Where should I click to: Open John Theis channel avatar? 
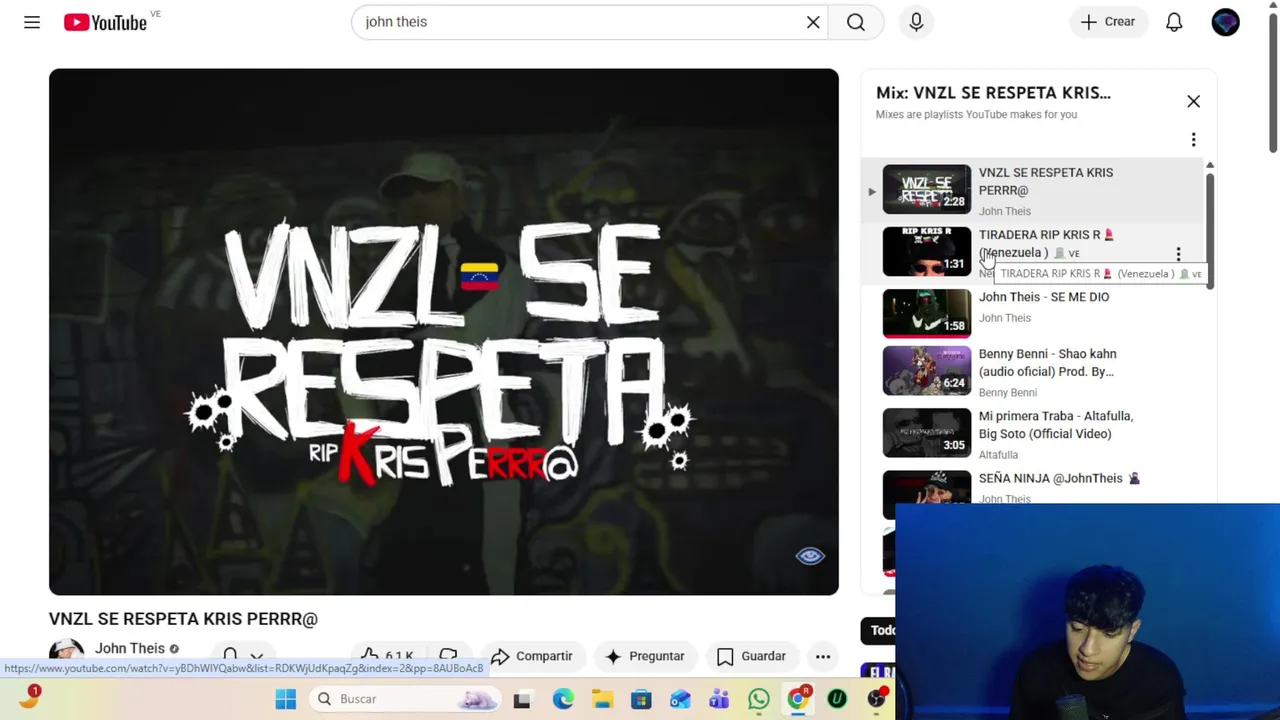[x=66, y=654]
